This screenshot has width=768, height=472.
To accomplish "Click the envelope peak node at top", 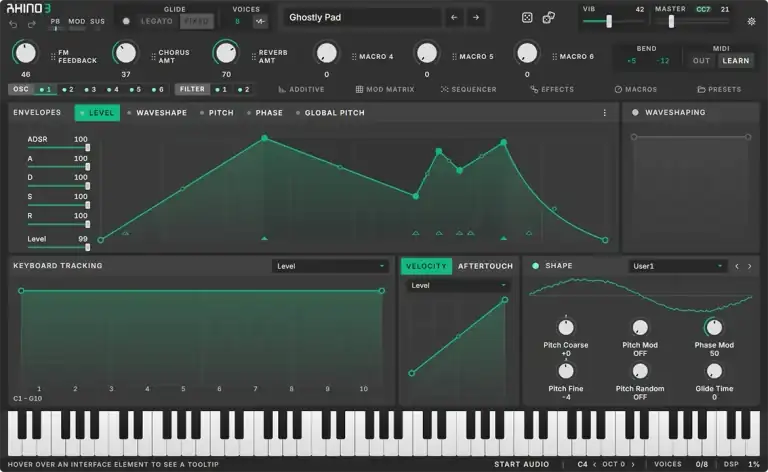I will pyautogui.click(x=264, y=138).
